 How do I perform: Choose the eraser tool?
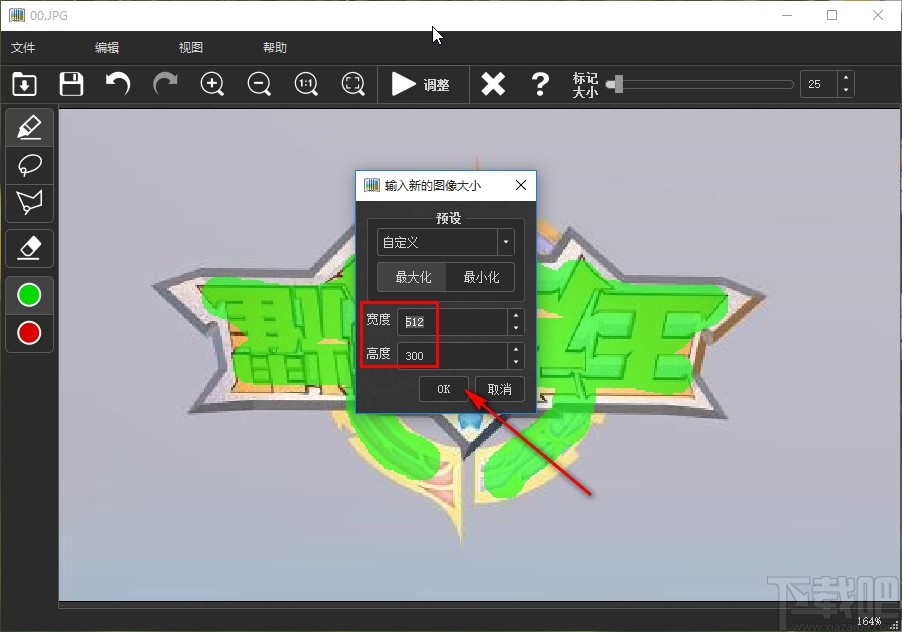(29, 246)
